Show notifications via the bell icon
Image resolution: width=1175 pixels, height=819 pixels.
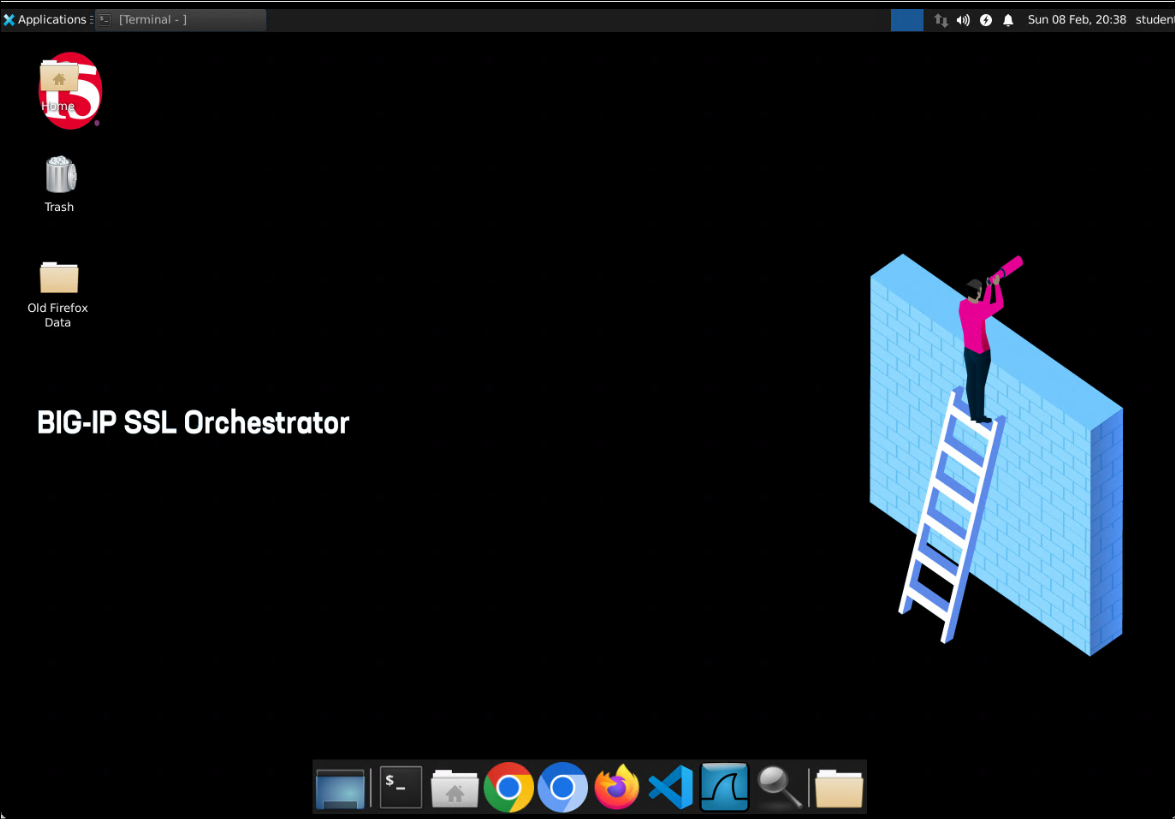[1008, 20]
